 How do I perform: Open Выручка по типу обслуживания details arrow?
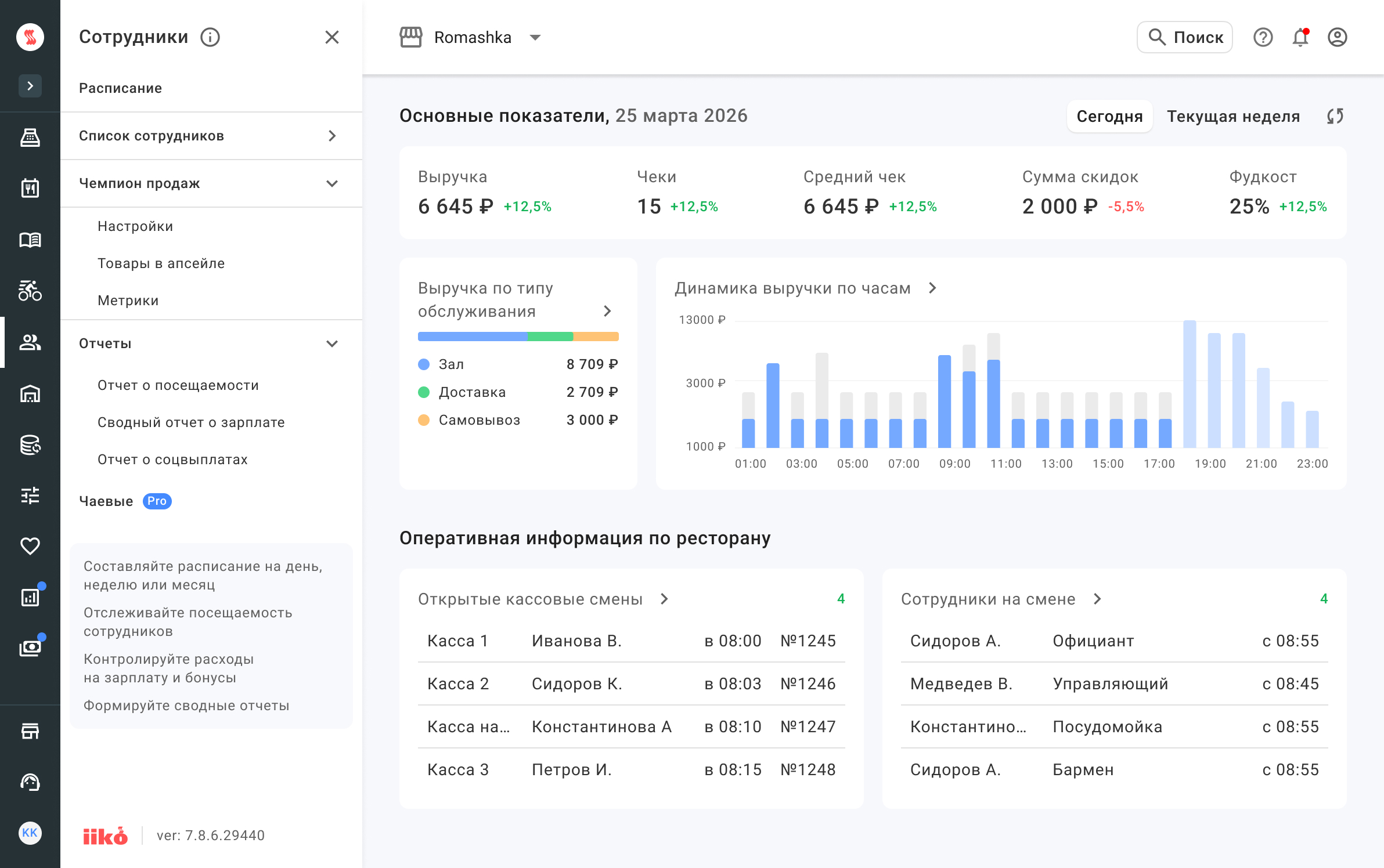point(607,311)
